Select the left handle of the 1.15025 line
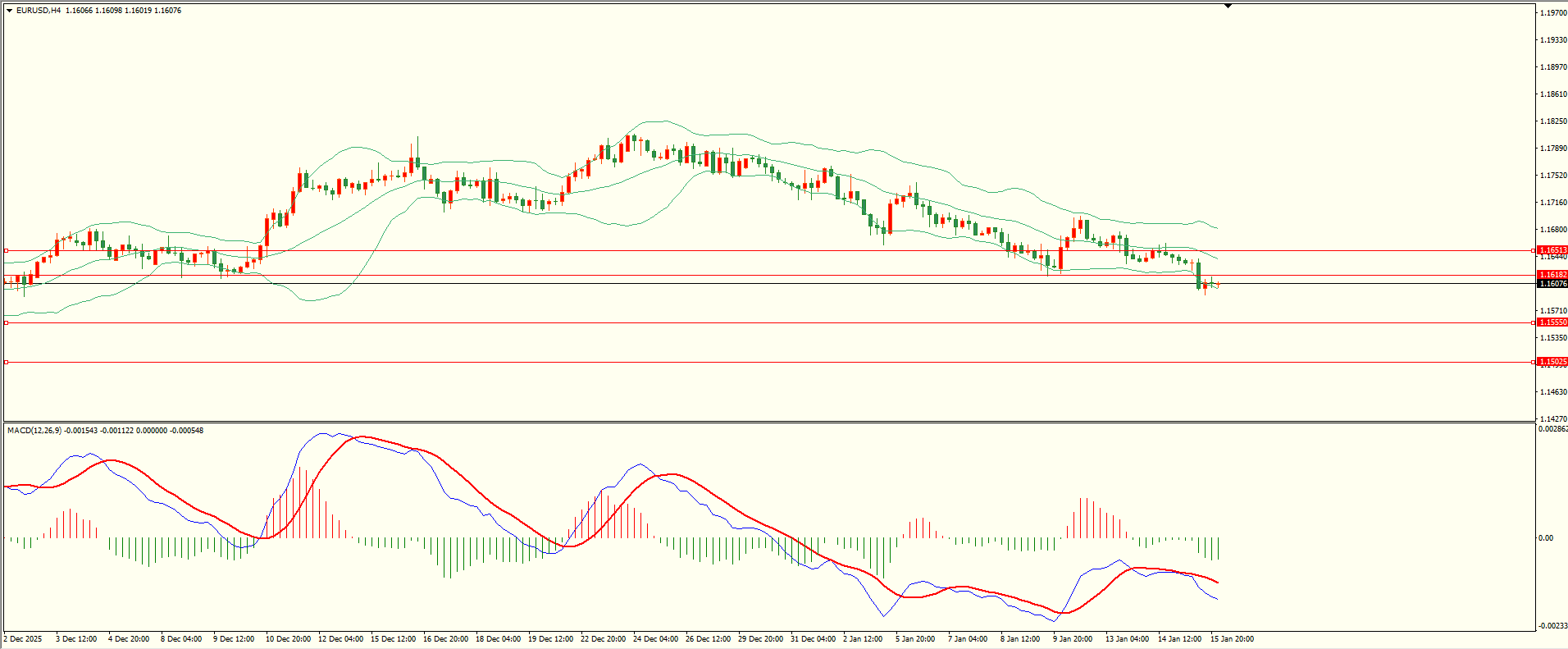1568x649 pixels. 7,362
